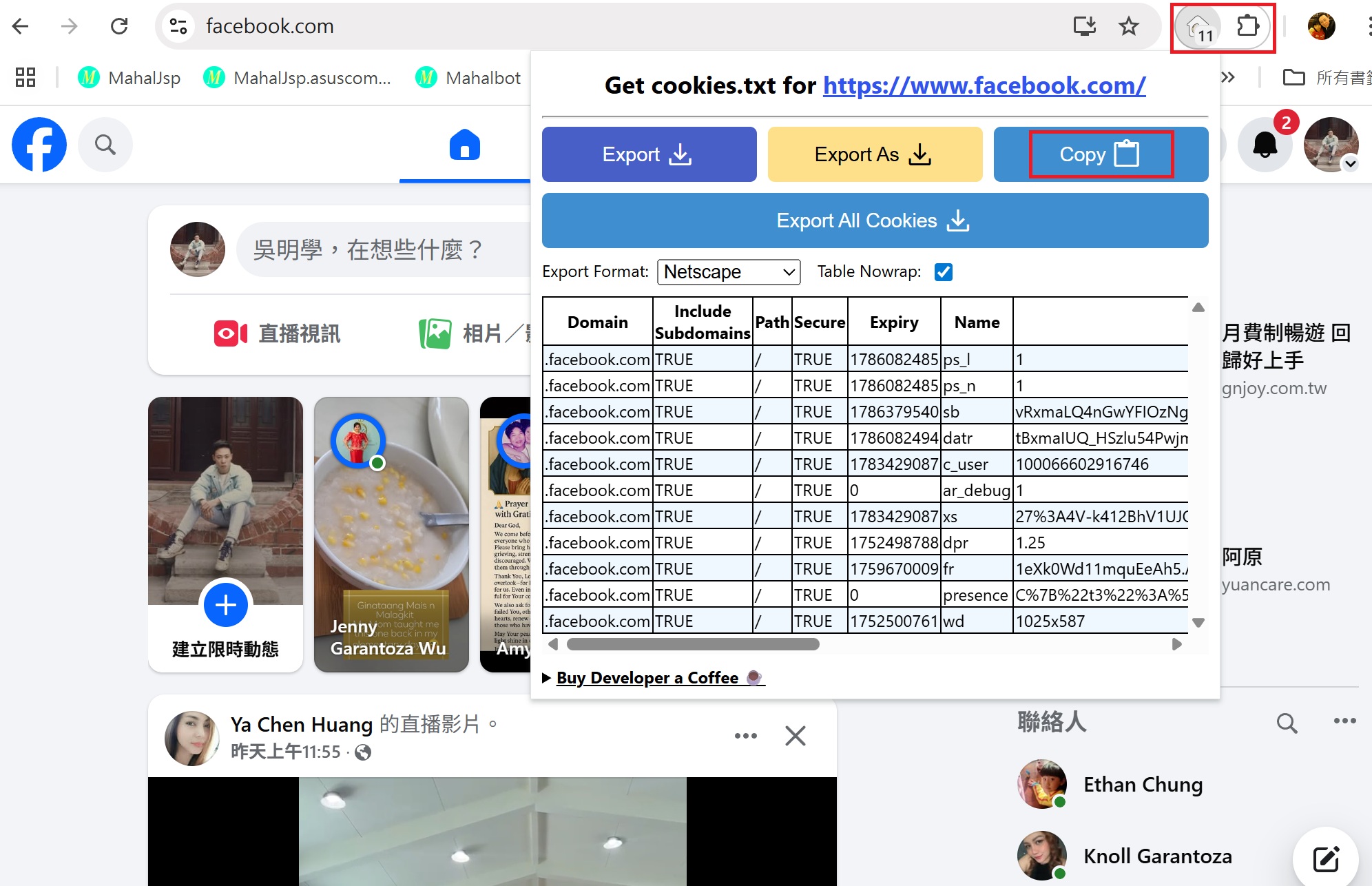
Task: Open the yuancare.com sponsored link
Action: 1276,585
